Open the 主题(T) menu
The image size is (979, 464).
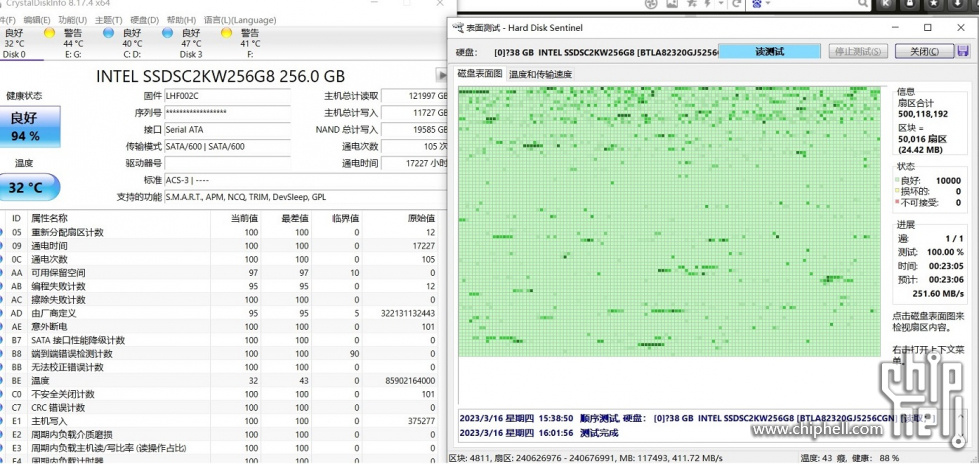pos(109,20)
